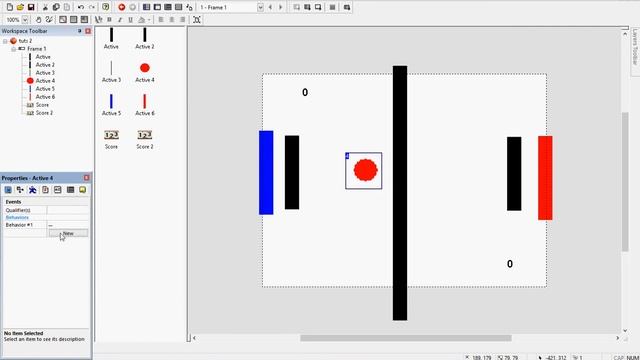Select the 'Active 4' red ball in object list
The image size is (640, 360).
pos(145,68)
